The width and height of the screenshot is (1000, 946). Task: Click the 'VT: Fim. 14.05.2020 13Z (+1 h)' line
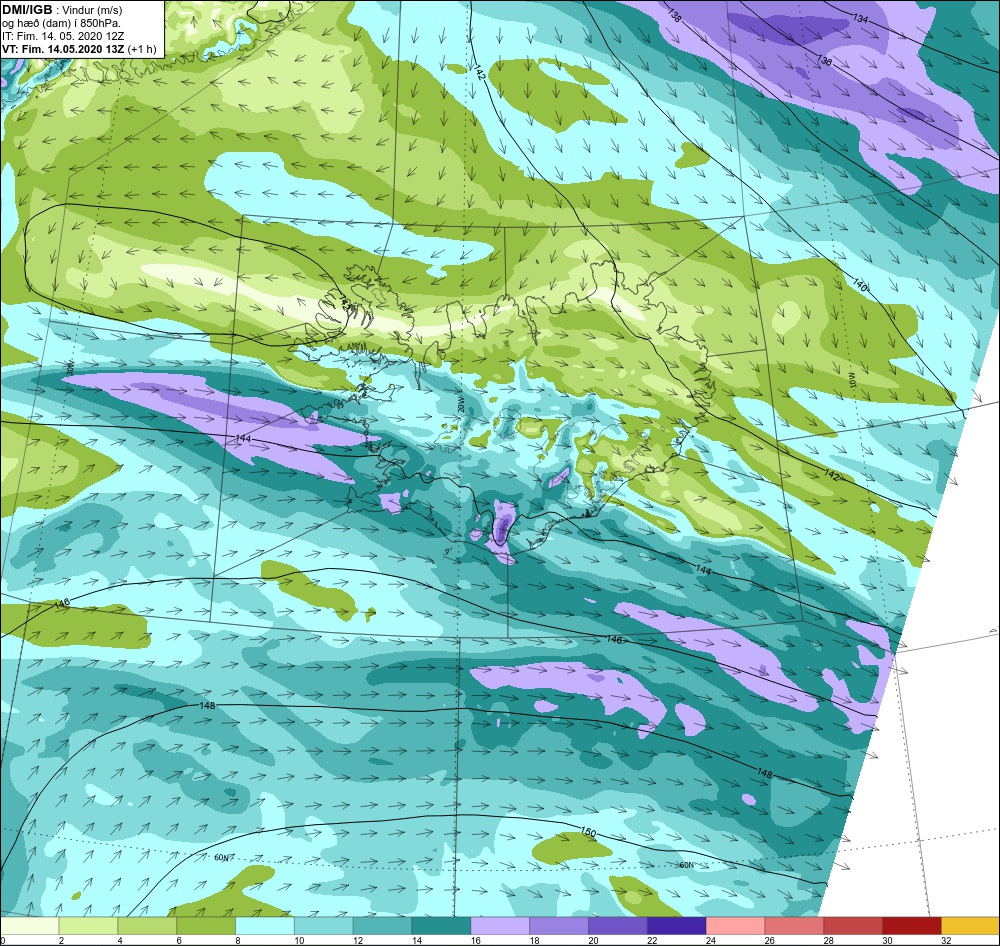click(x=78, y=49)
